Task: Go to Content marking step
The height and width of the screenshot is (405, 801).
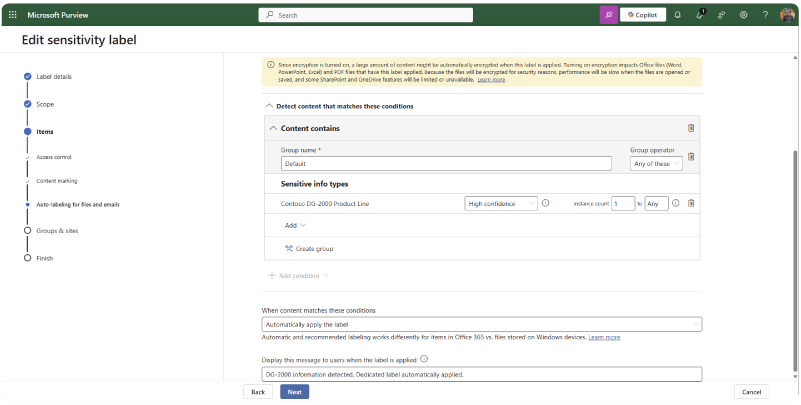Action: pyautogui.click(x=56, y=181)
